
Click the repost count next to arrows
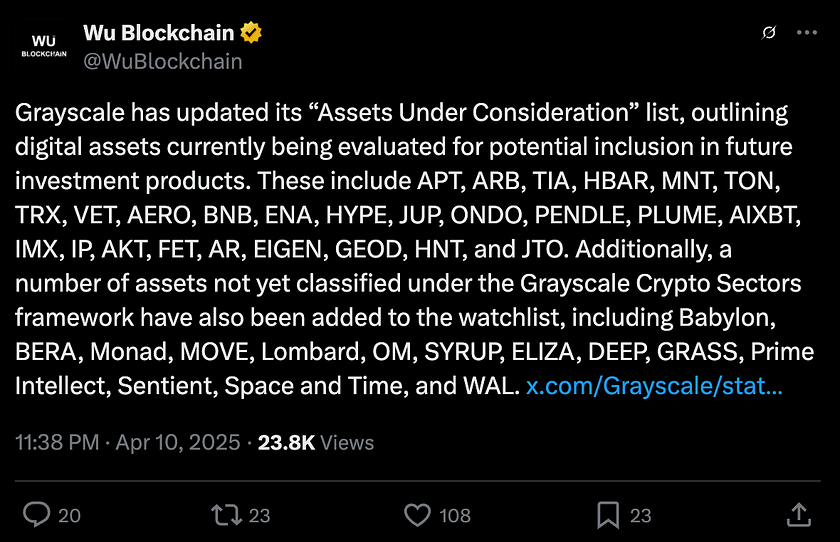click(259, 515)
